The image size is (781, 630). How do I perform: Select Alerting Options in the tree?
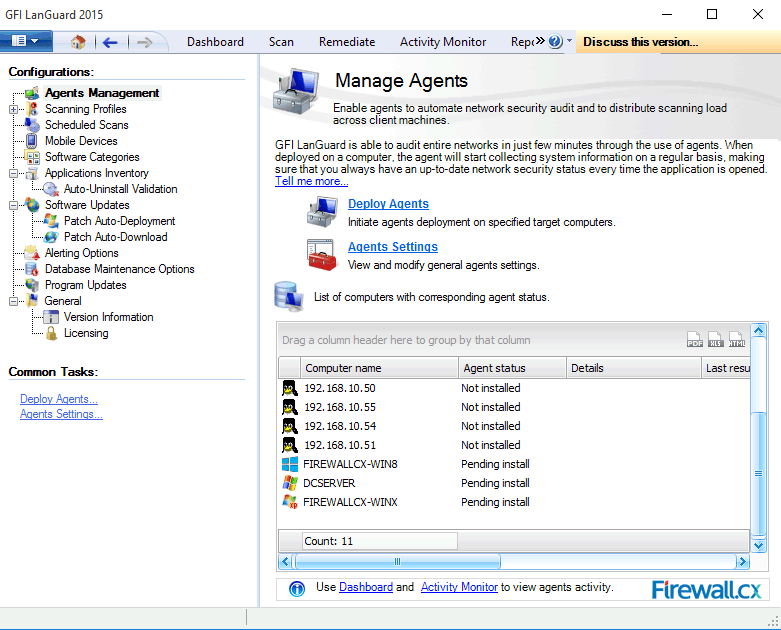(82, 253)
